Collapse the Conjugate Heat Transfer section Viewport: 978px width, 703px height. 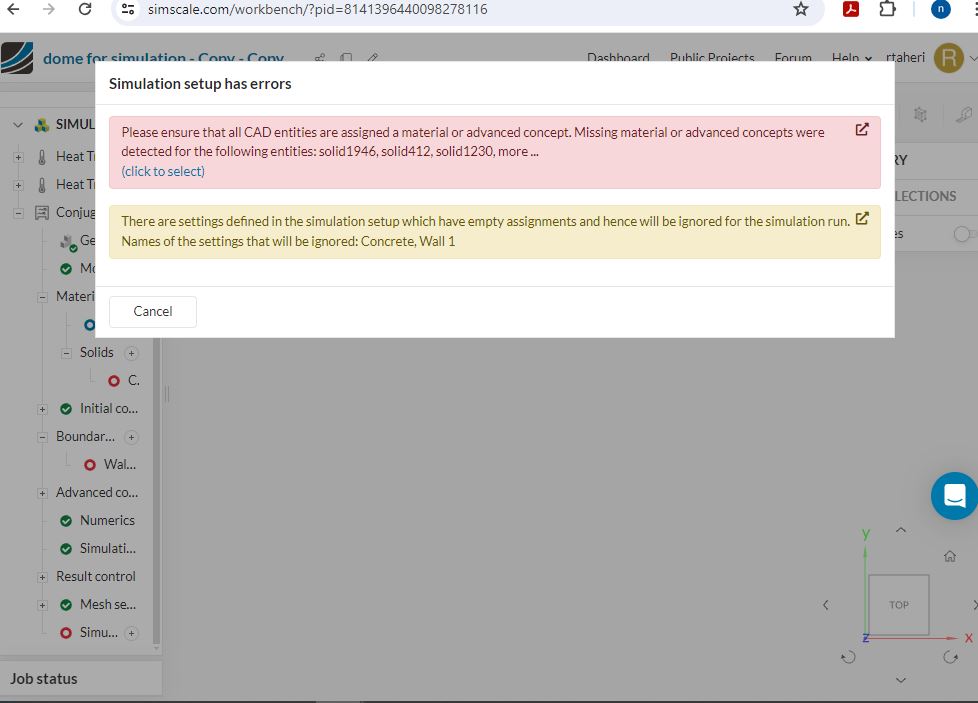click(x=17, y=212)
